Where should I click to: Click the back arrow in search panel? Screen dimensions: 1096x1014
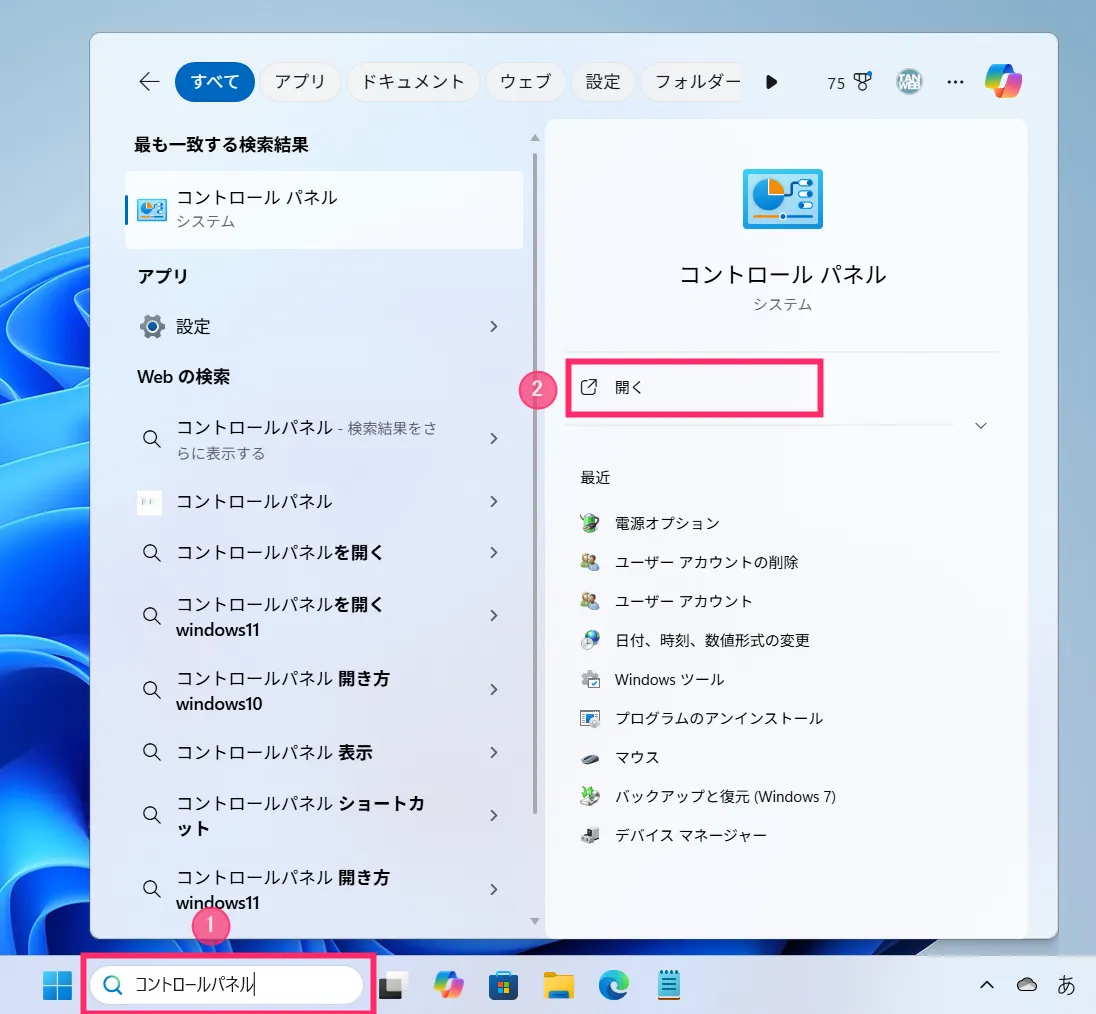click(x=149, y=82)
